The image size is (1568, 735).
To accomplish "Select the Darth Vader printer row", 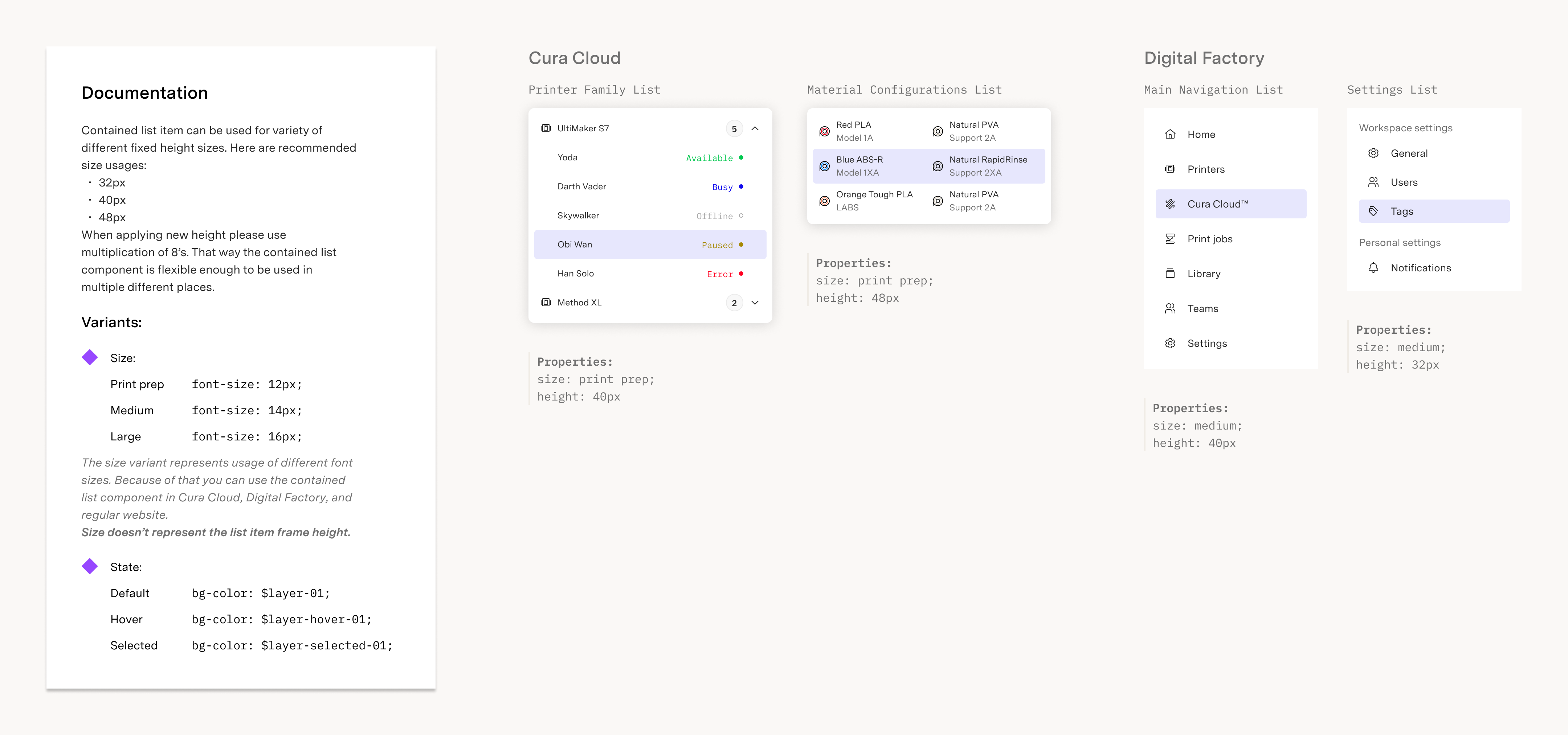I will click(x=650, y=187).
